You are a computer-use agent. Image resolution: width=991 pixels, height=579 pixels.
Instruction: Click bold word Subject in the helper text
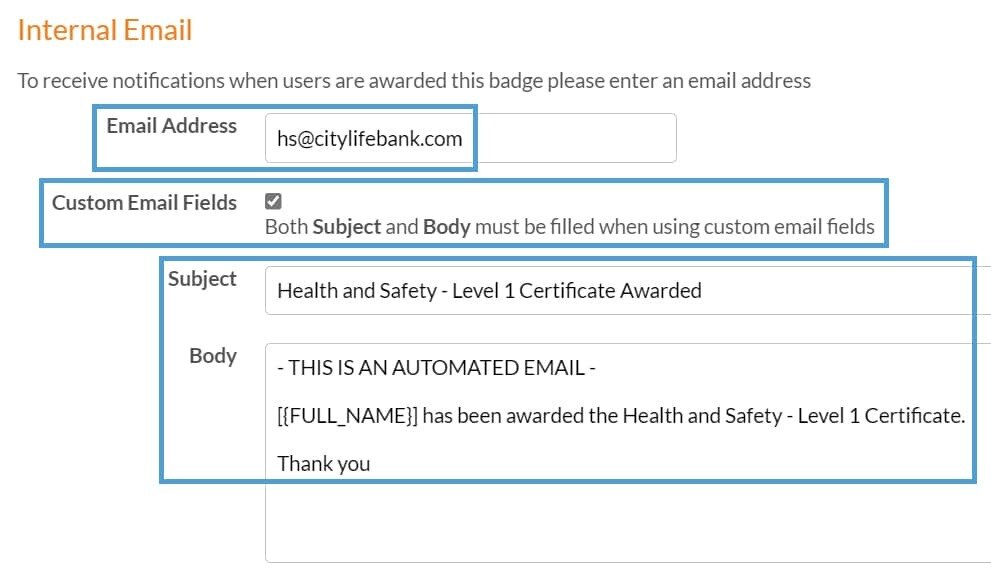pos(346,227)
